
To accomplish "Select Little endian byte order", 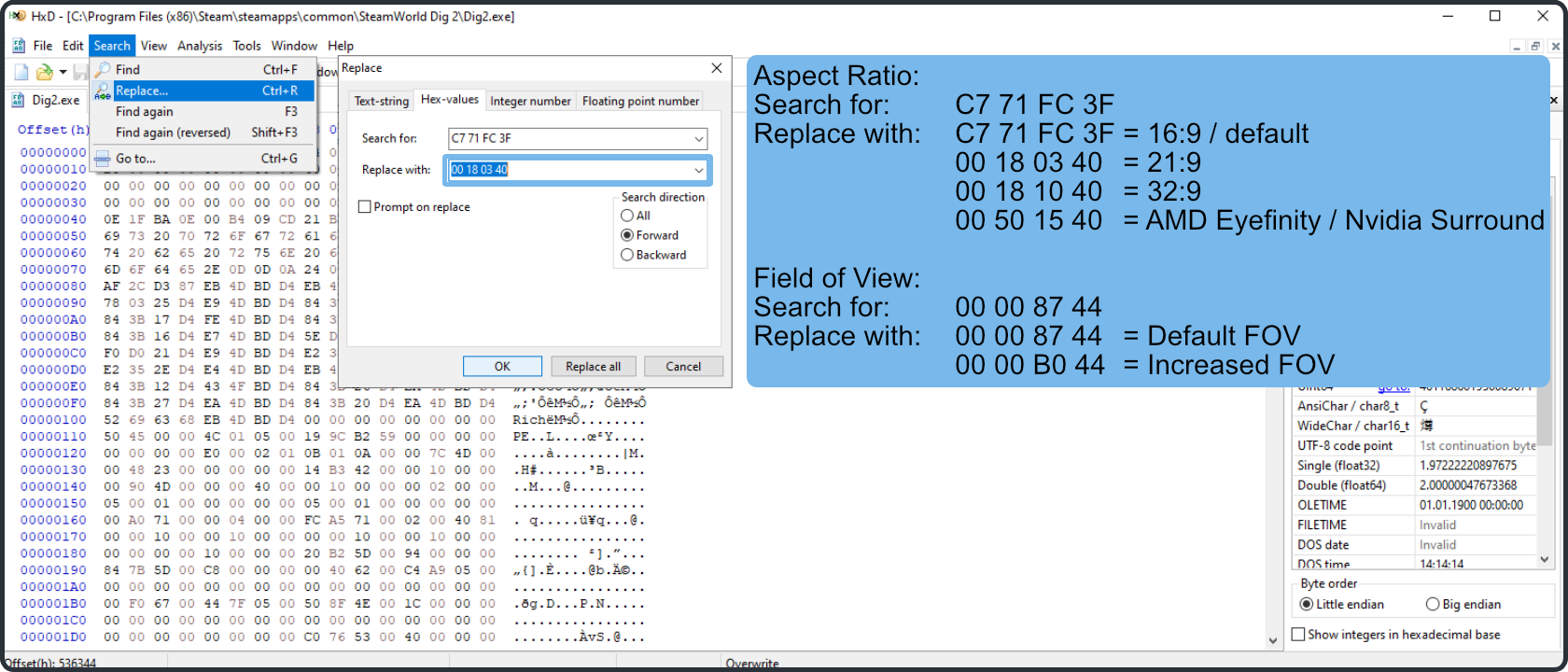I will 1307,604.
